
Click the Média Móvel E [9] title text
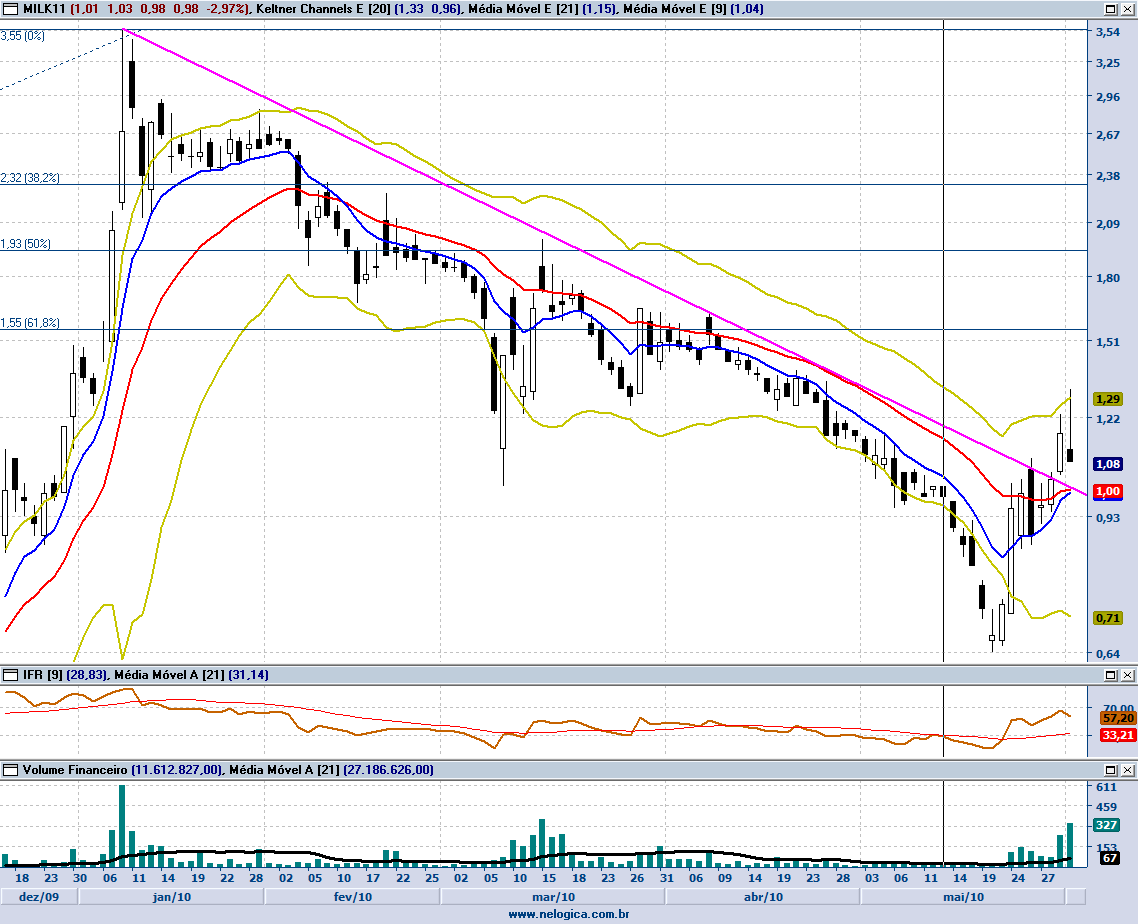pyautogui.click(x=675, y=9)
